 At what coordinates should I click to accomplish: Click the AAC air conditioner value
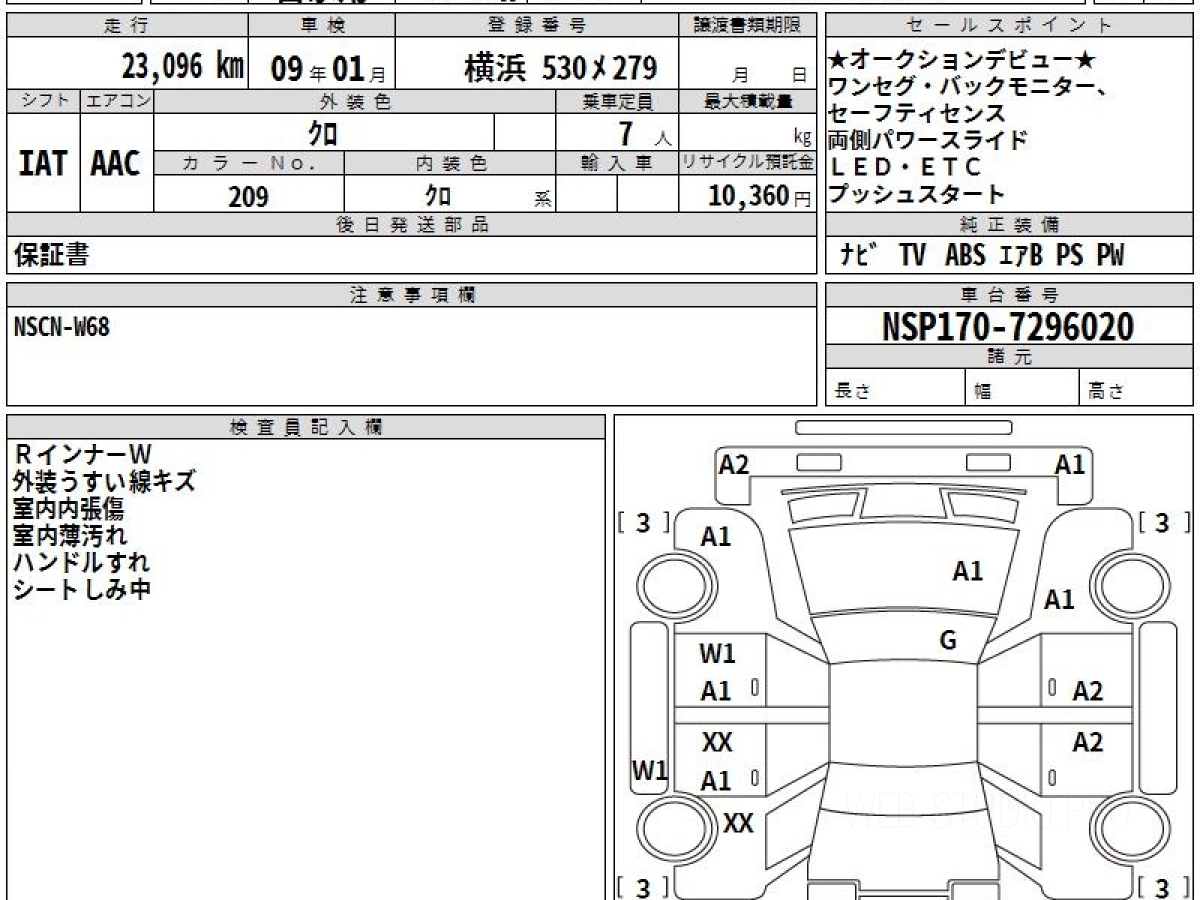116,164
